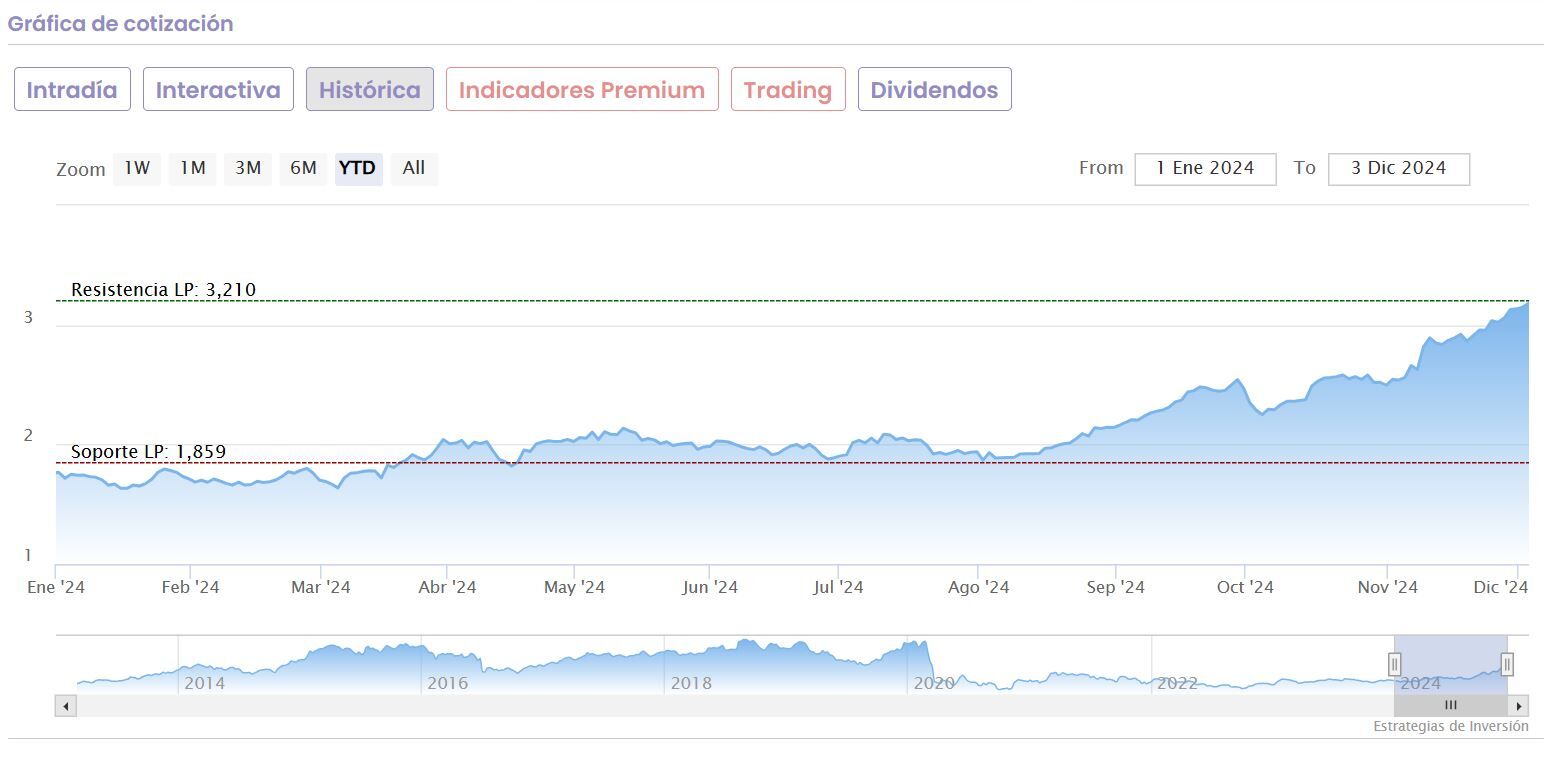Screen dimensions: 1556x768
Task: Click the right range handle of navigator
Action: coord(1507,664)
